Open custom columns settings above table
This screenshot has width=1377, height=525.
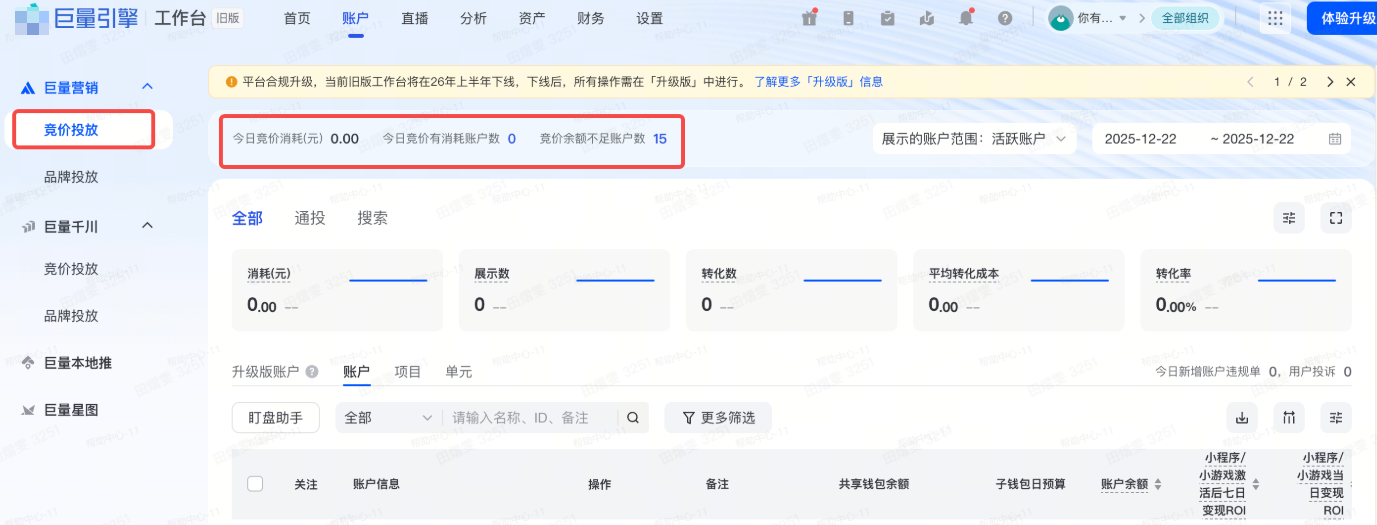tap(1335, 418)
